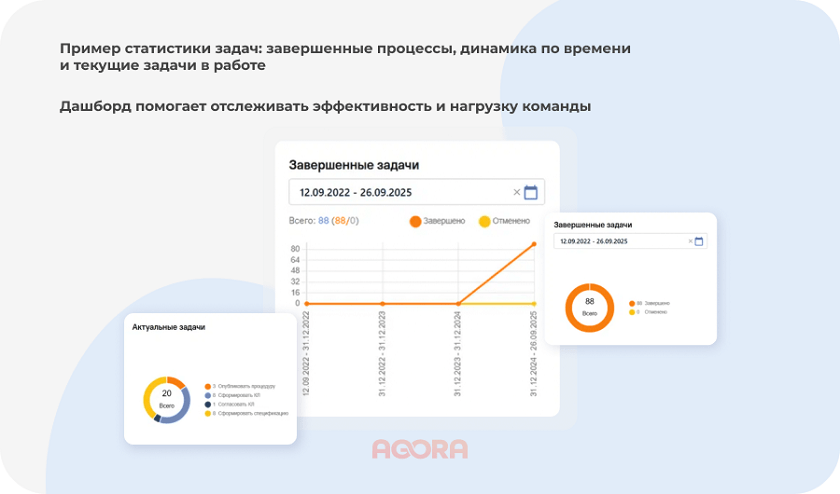Open calendar icon in the small donut card
Screen dimensions: 840x494
click(x=699, y=241)
